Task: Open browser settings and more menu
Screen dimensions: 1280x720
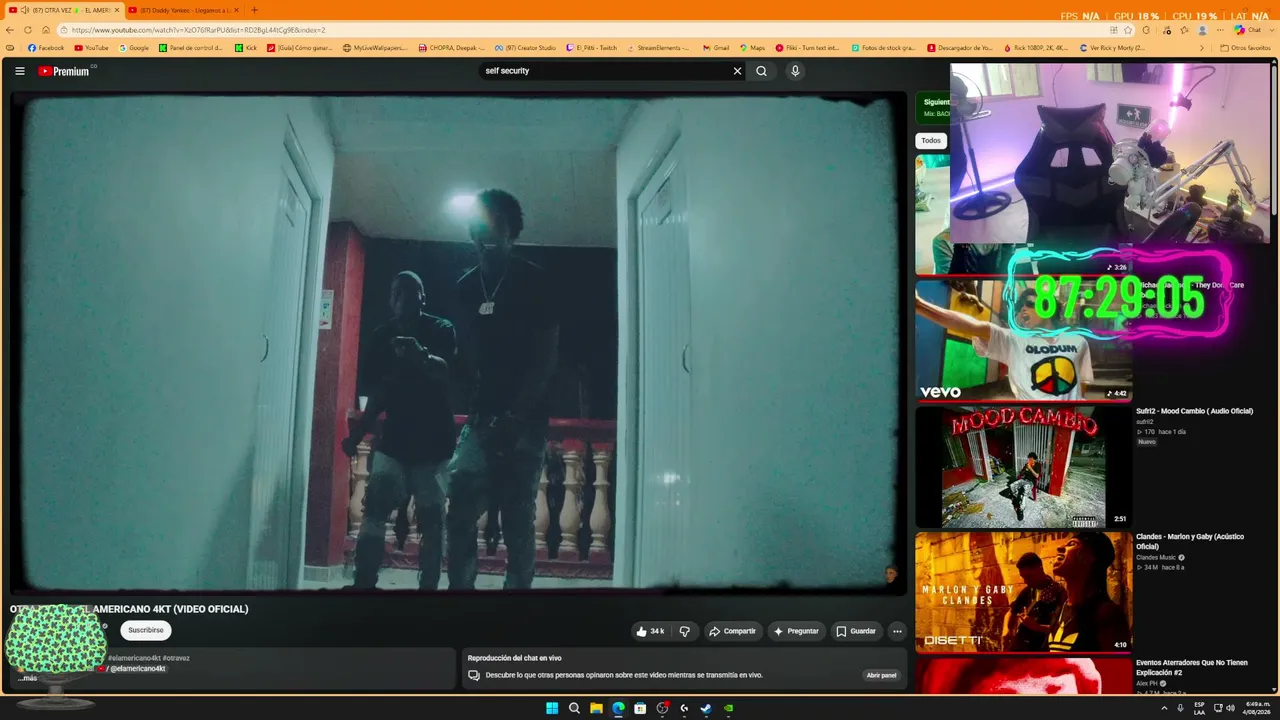Action: coord(1220,30)
